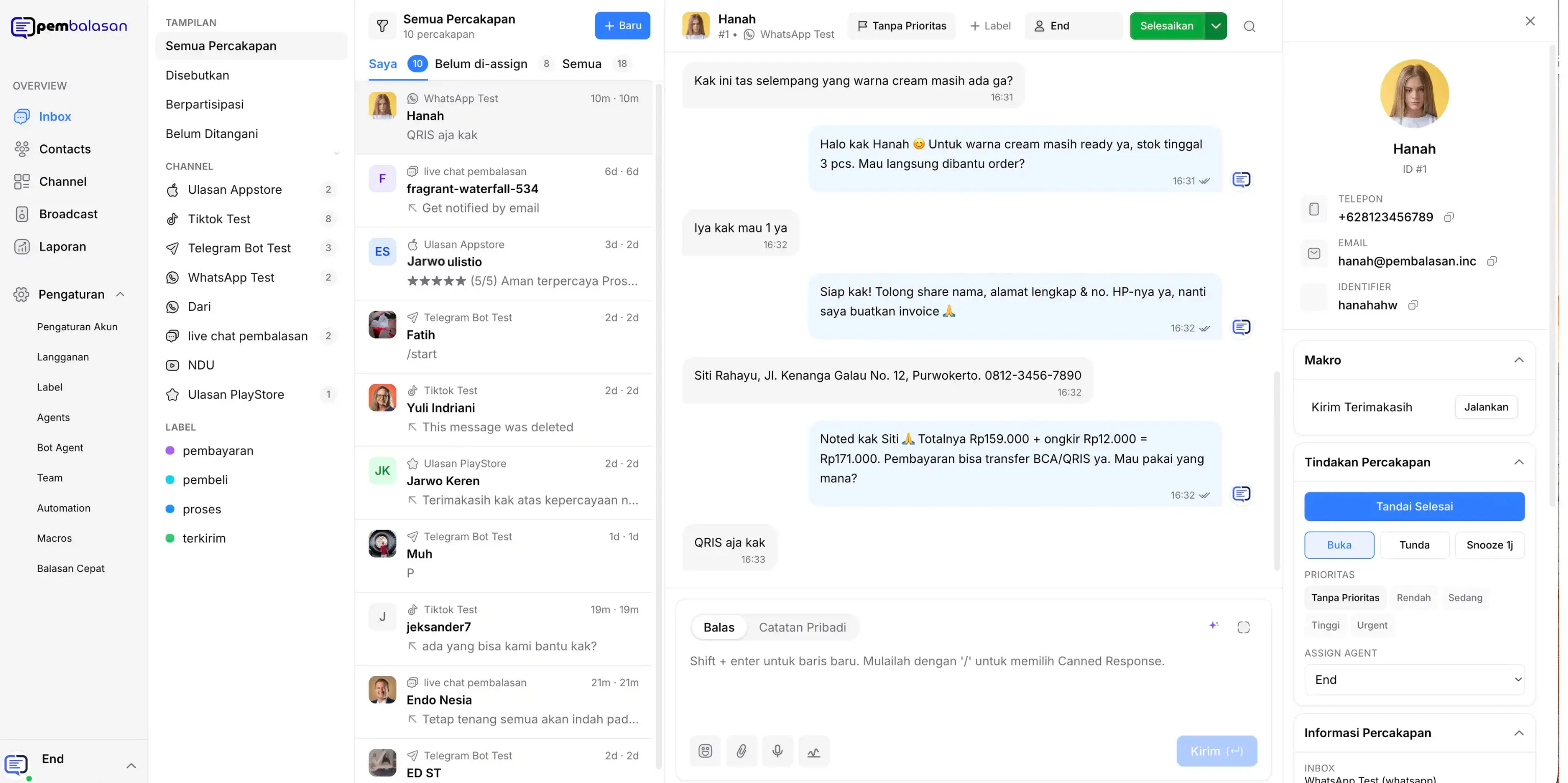Open the conversation filter funnel icon
Viewport: 1568px width, 783px height.
pyautogui.click(x=382, y=26)
